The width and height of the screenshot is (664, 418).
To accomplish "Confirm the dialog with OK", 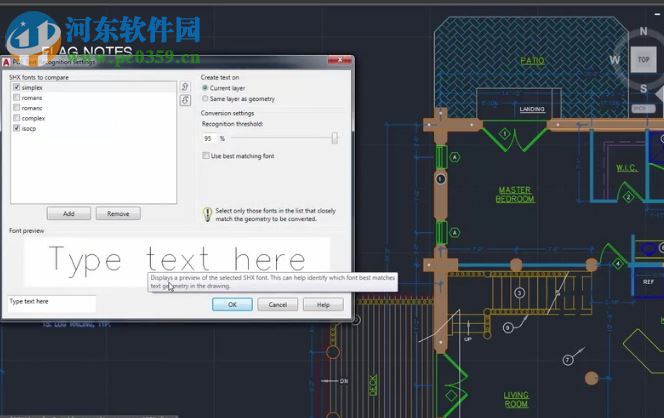I will pos(232,305).
